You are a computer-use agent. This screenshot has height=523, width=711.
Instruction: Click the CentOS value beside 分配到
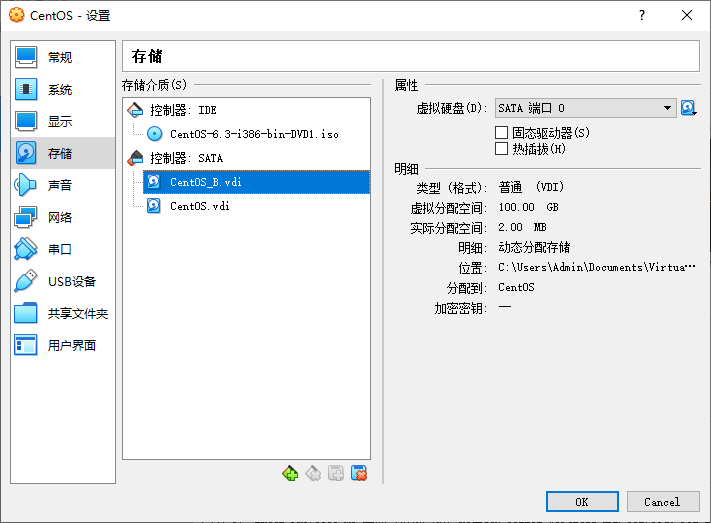(516, 287)
